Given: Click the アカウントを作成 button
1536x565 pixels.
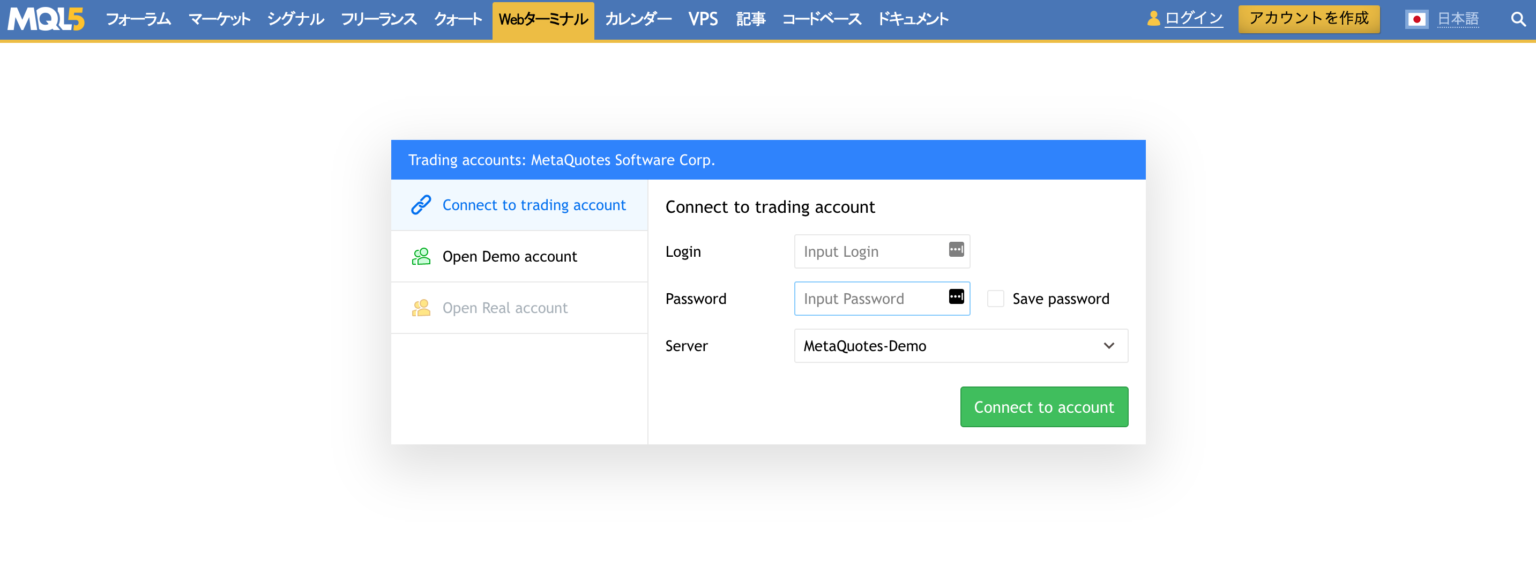Looking at the screenshot, I should pyautogui.click(x=1308, y=19).
